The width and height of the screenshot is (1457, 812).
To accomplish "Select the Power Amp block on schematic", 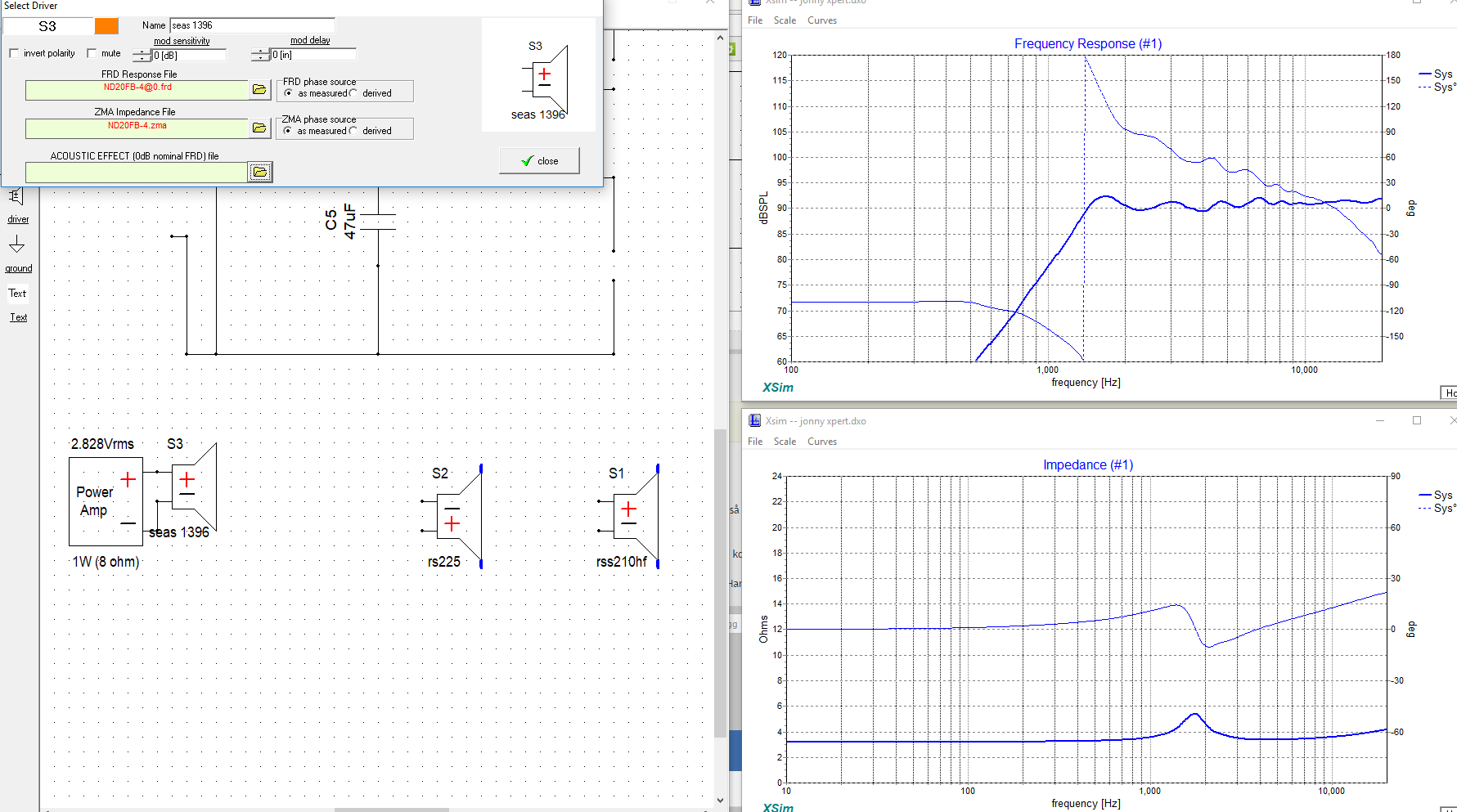I will [x=106, y=501].
